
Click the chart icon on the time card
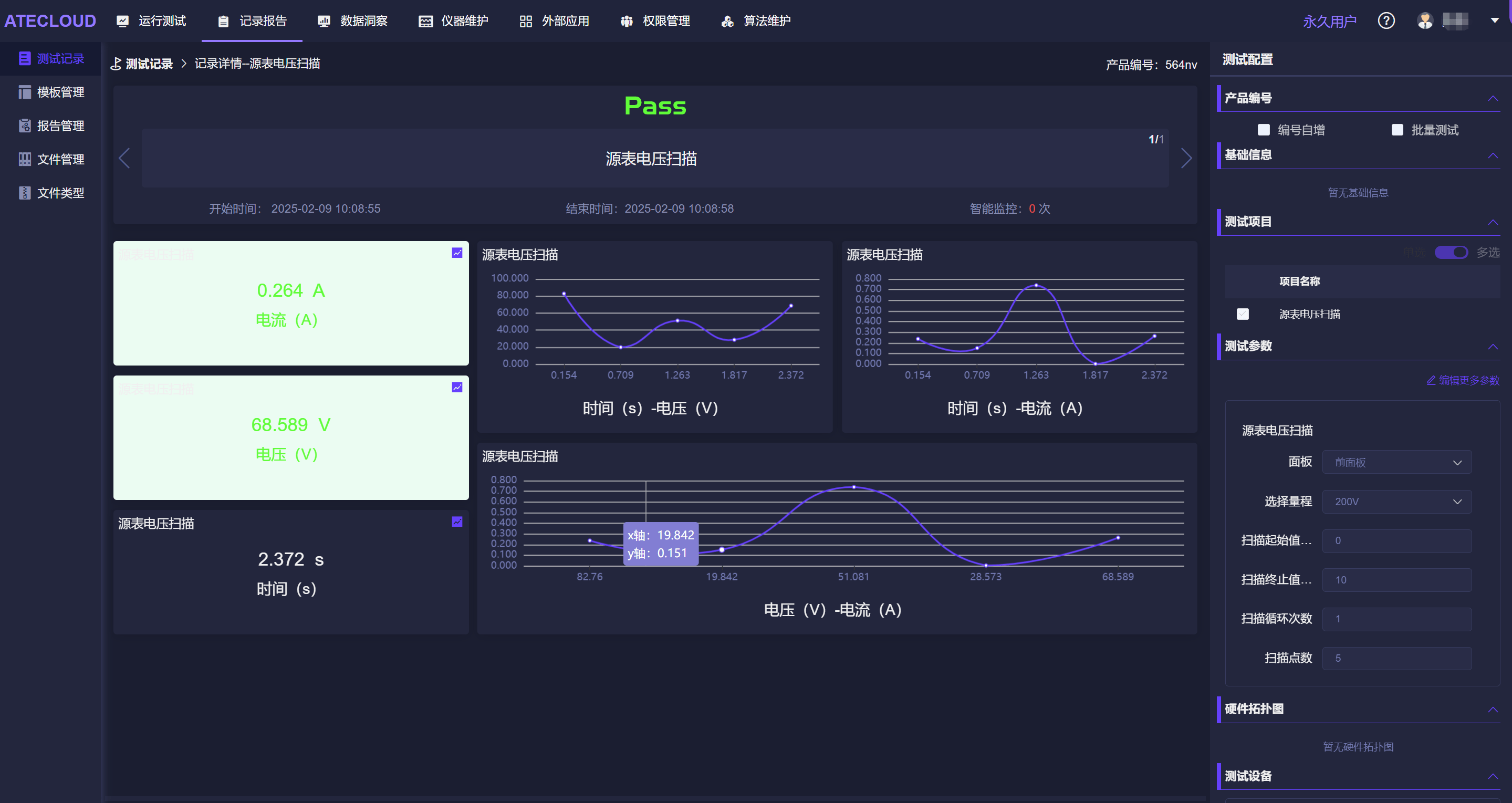[x=457, y=522]
